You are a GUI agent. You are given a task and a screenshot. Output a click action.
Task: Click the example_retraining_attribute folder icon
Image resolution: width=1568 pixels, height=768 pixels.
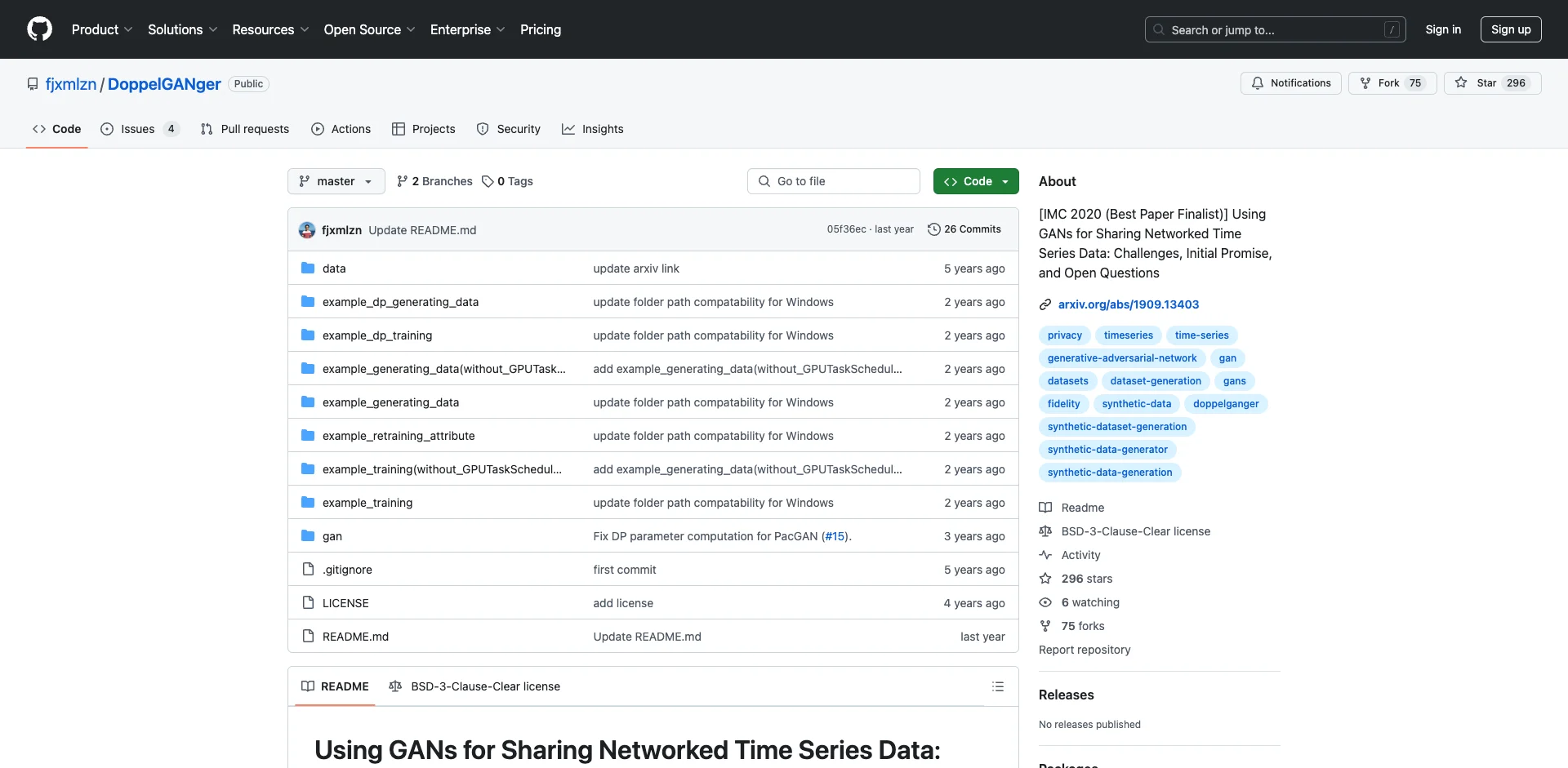coord(308,435)
